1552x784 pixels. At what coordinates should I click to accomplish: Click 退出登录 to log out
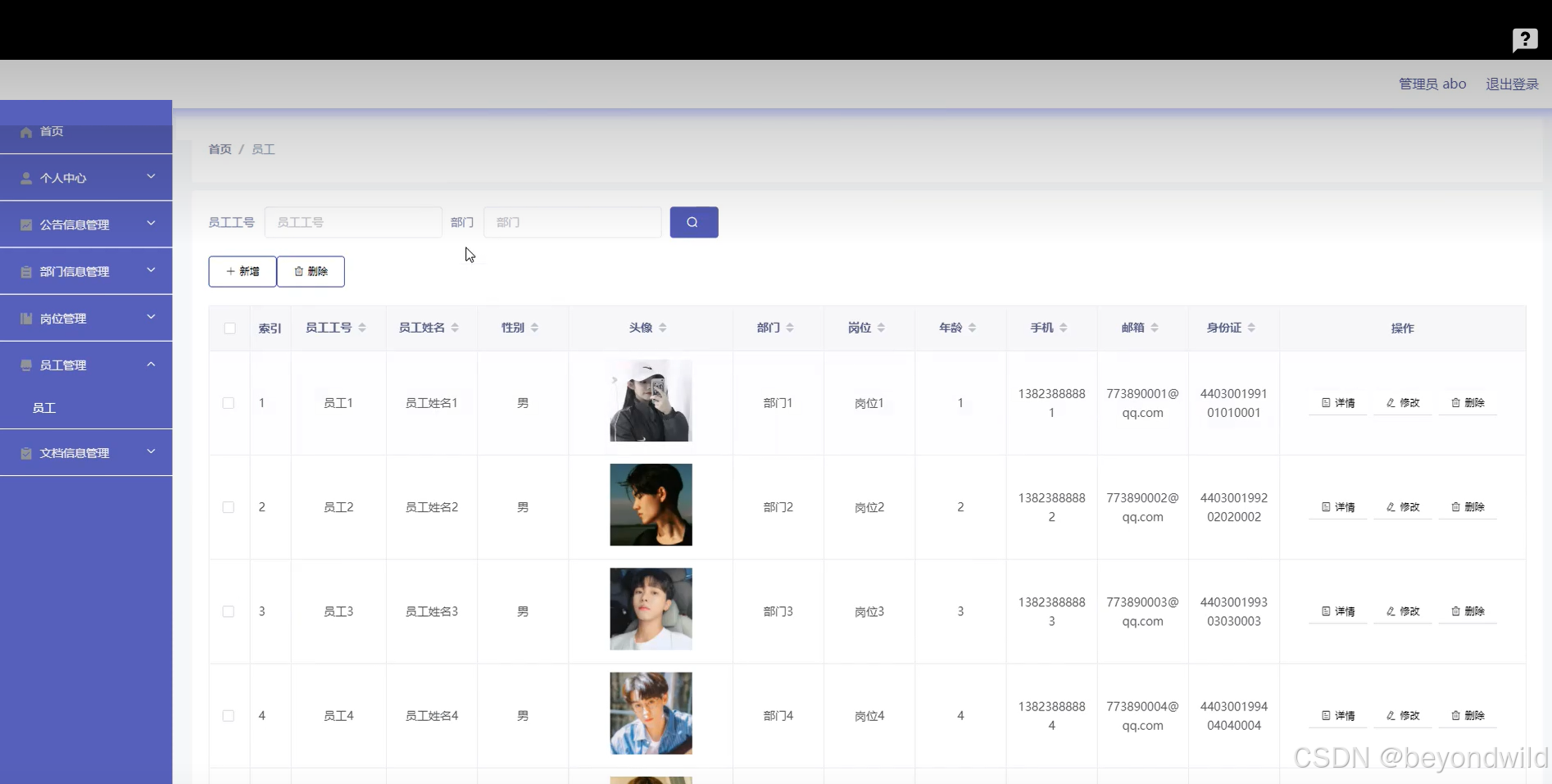coord(1512,84)
